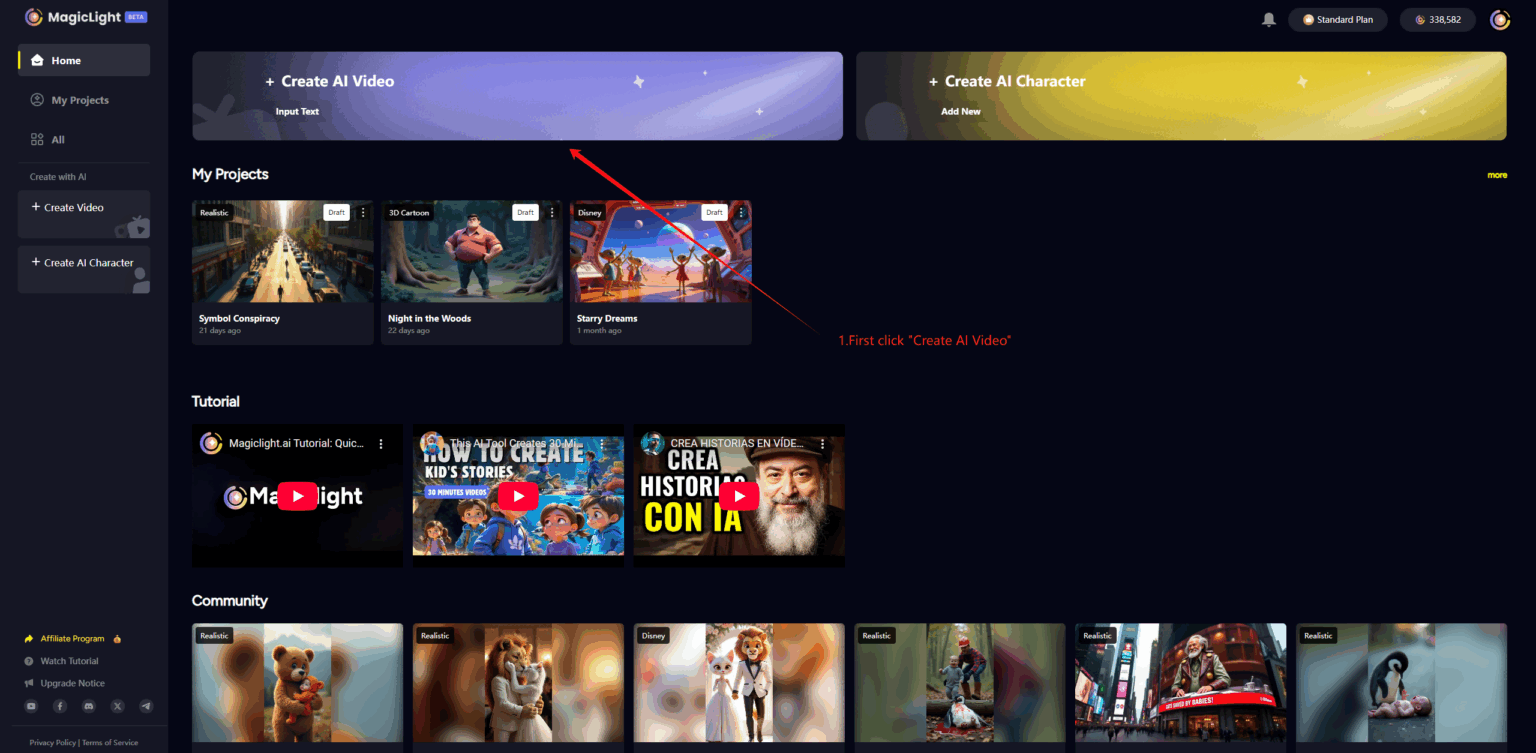Click the Create AI Character banner
Image resolution: width=1536 pixels, height=753 pixels.
[1180, 95]
